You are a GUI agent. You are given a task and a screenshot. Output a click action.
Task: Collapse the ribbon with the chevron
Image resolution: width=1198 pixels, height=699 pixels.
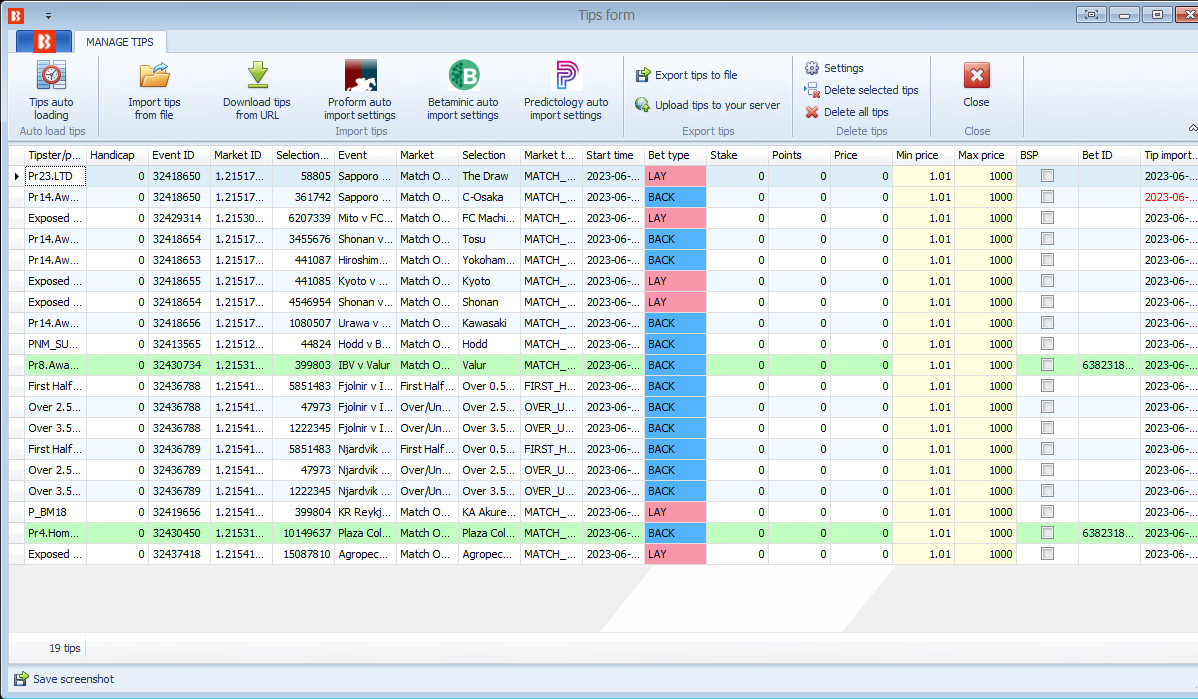1193,128
